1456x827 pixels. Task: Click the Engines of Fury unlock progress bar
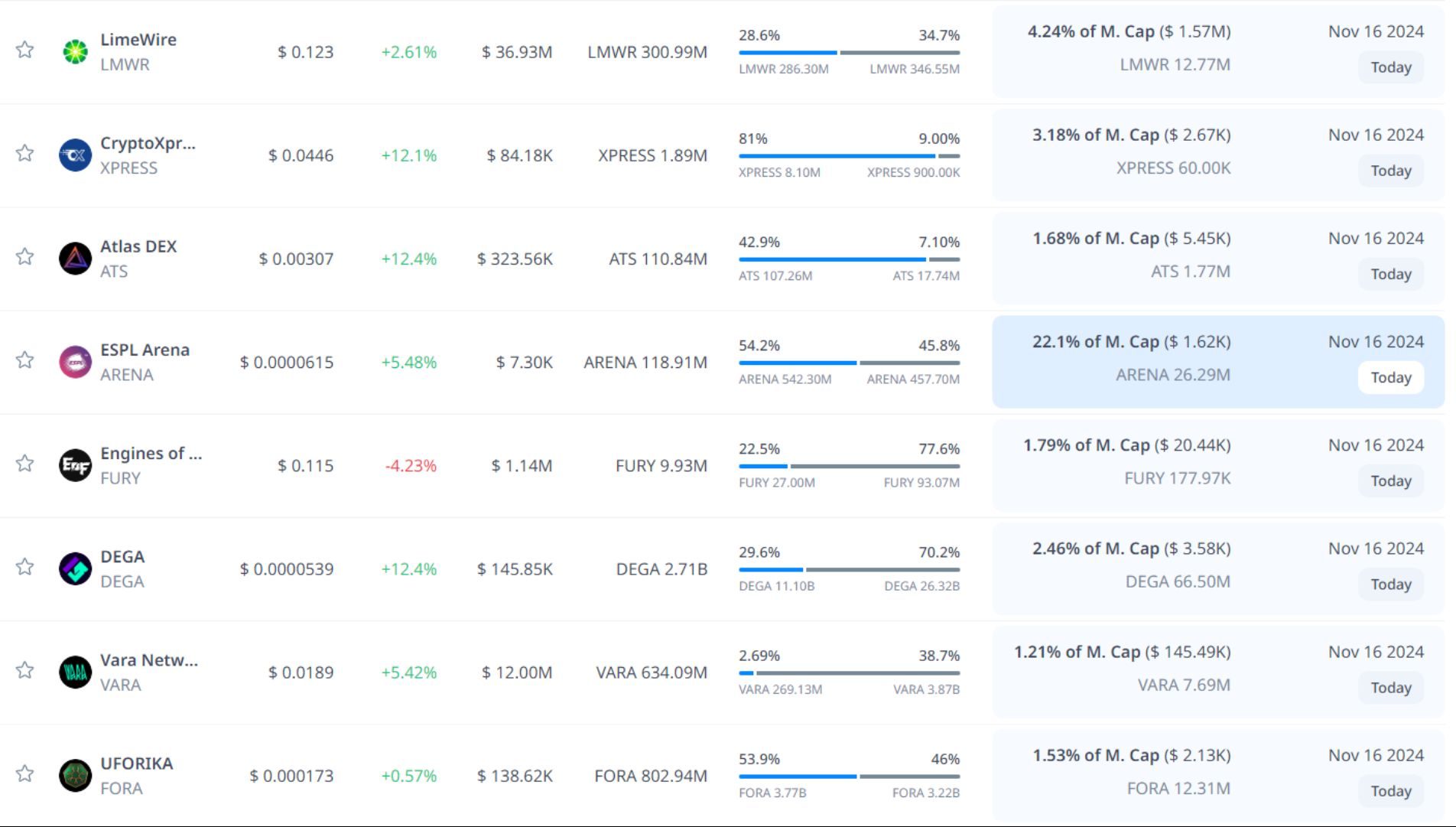tap(849, 466)
